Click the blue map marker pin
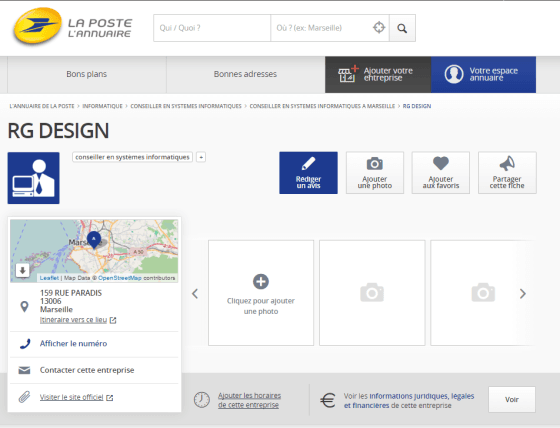 pyautogui.click(x=94, y=239)
